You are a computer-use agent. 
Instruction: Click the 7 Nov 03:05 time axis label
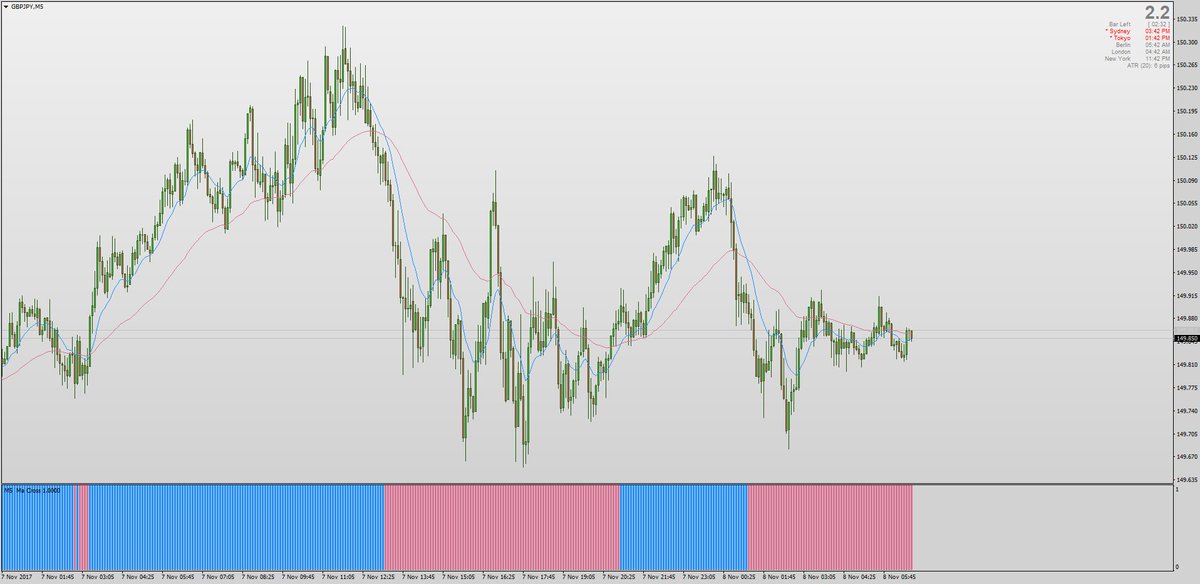[98, 577]
